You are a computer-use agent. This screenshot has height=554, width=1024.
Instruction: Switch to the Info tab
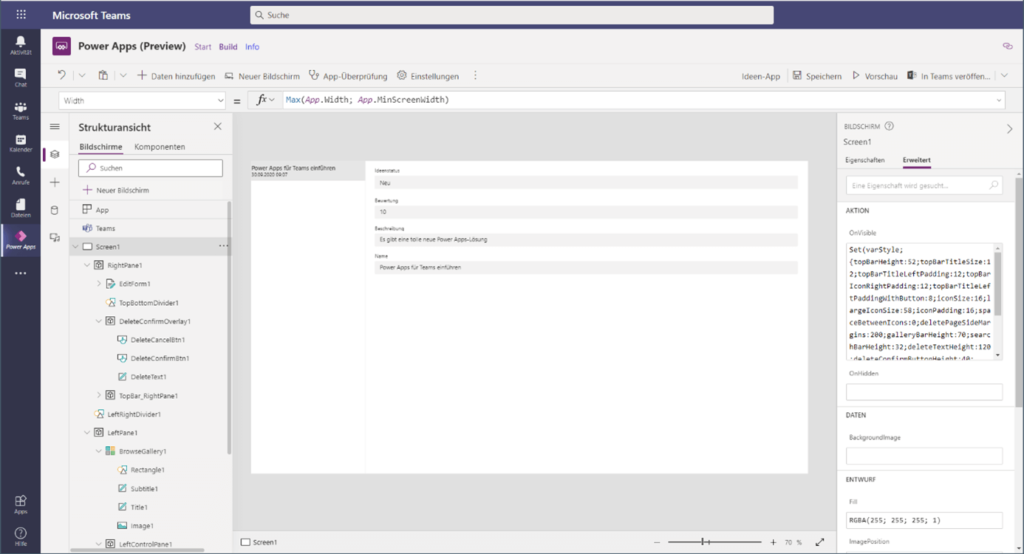(x=252, y=47)
